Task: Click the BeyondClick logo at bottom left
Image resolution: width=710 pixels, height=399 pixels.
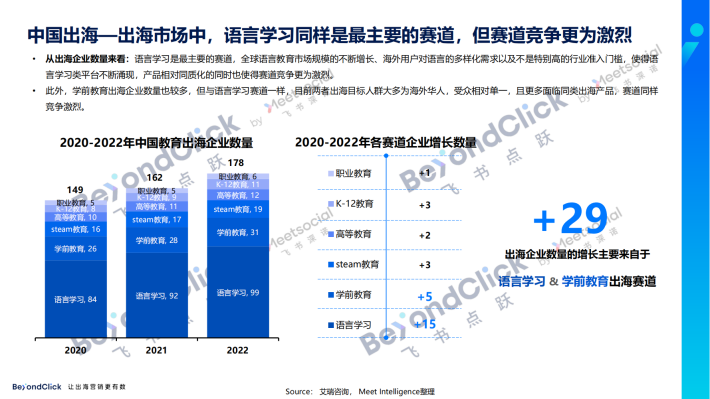Action: 37,387
